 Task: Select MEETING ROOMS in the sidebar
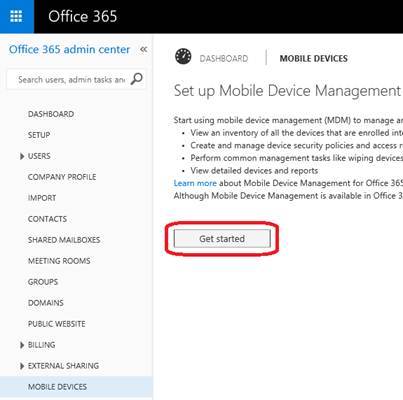pyautogui.click(x=59, y=261)
